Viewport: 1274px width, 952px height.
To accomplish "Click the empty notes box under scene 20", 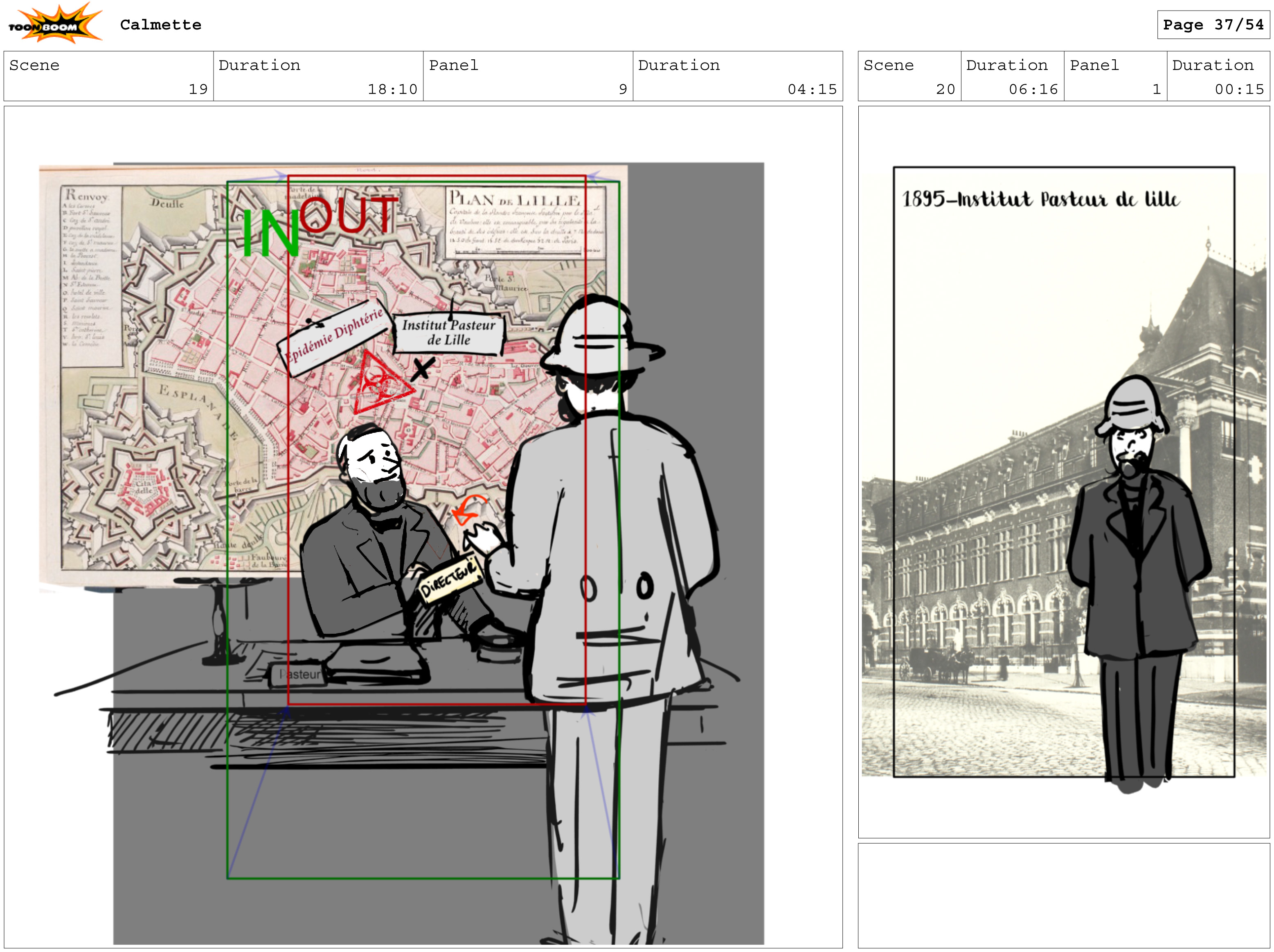I will [x=1064, y=896].
